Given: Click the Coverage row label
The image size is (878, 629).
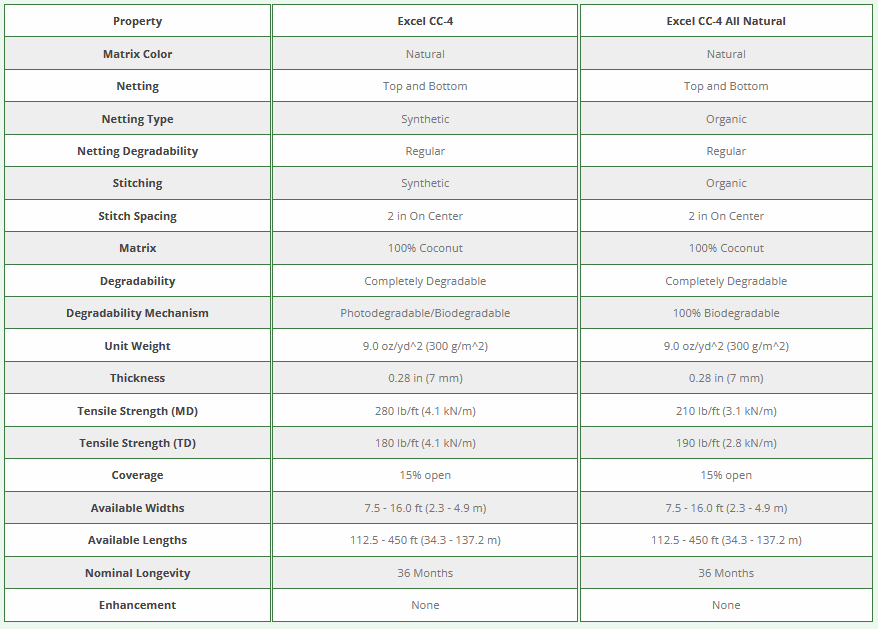Looking at the screenshot, I should [x=137, y=475].
